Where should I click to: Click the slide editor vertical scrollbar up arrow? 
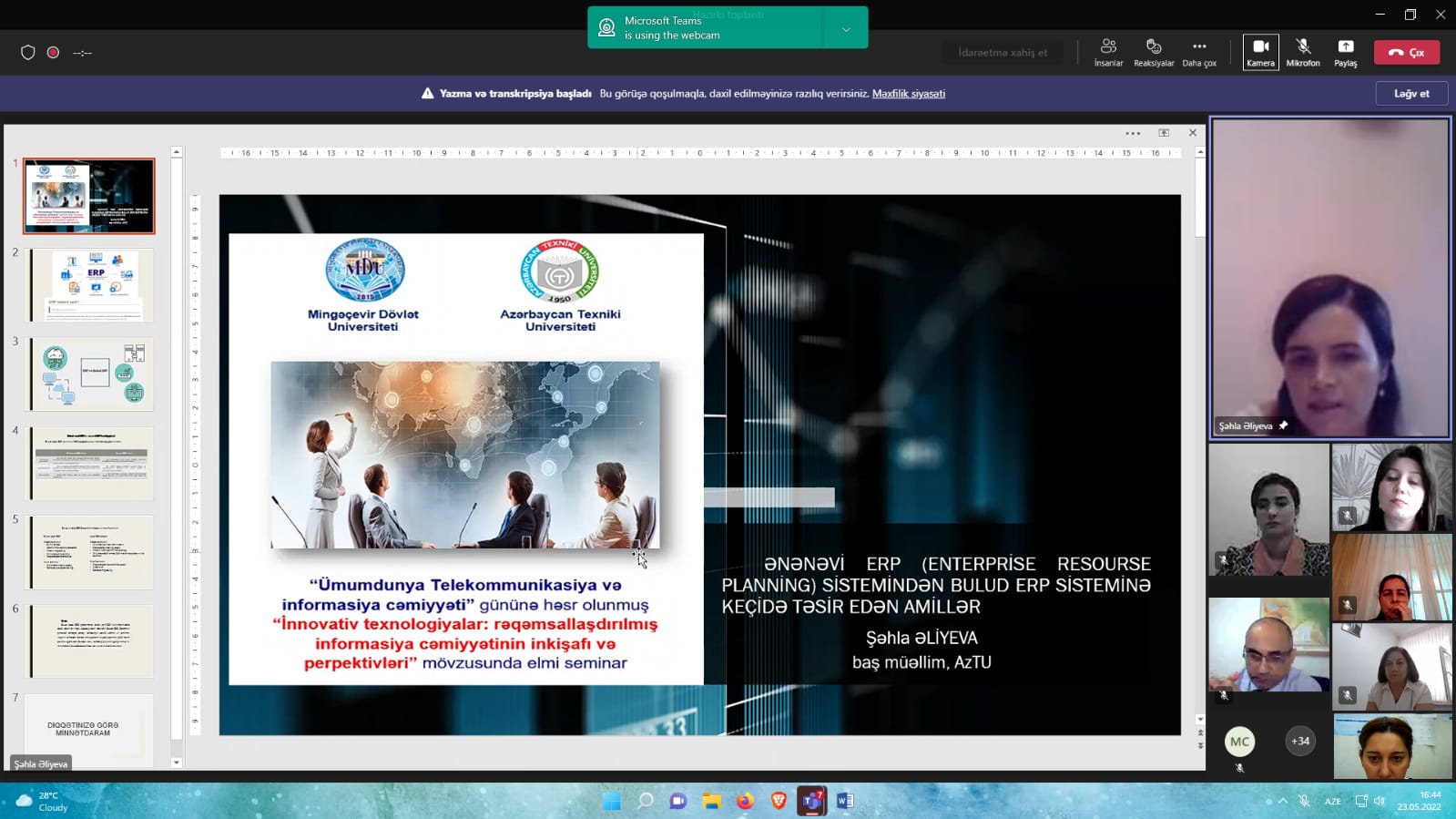click(x=1200, y=152)
